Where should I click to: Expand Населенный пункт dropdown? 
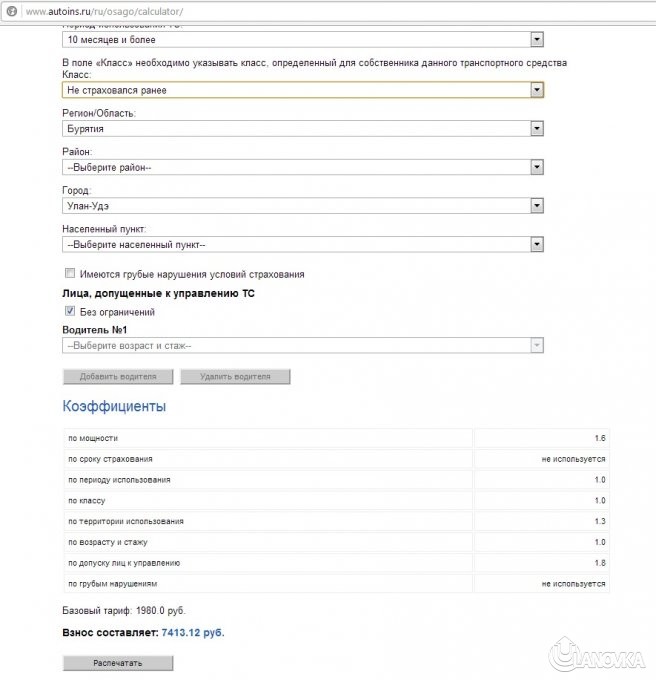coord(537,244)
